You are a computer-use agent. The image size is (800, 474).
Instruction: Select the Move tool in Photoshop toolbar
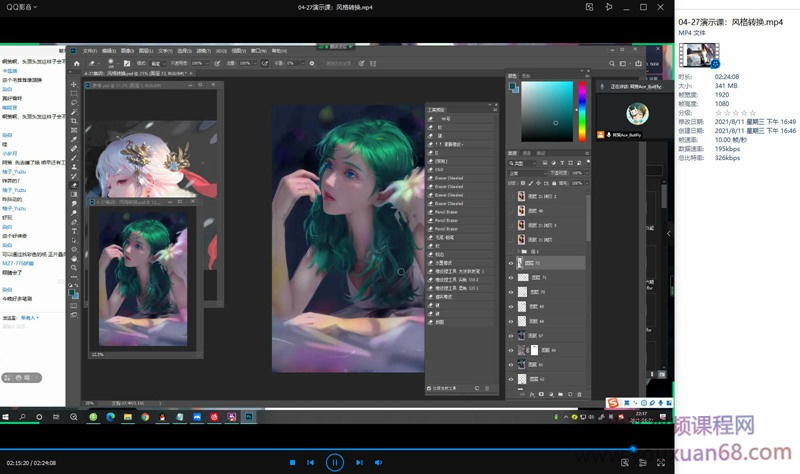point(74,85)
